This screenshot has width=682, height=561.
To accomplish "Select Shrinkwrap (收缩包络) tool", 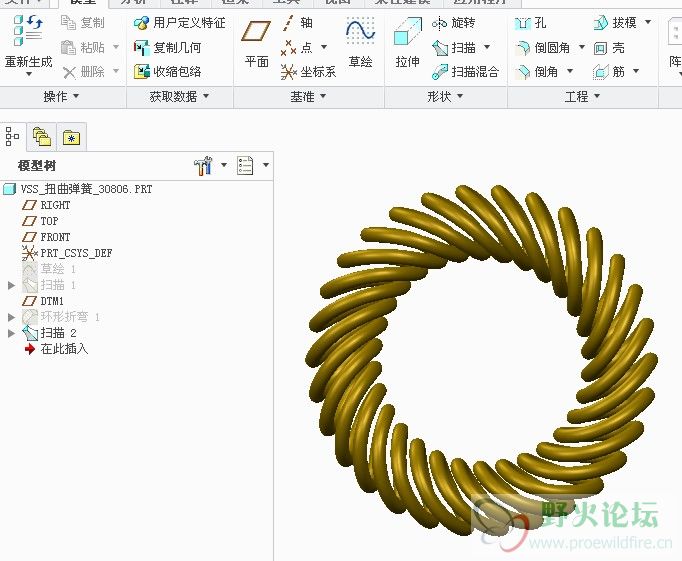I will 167,71.
